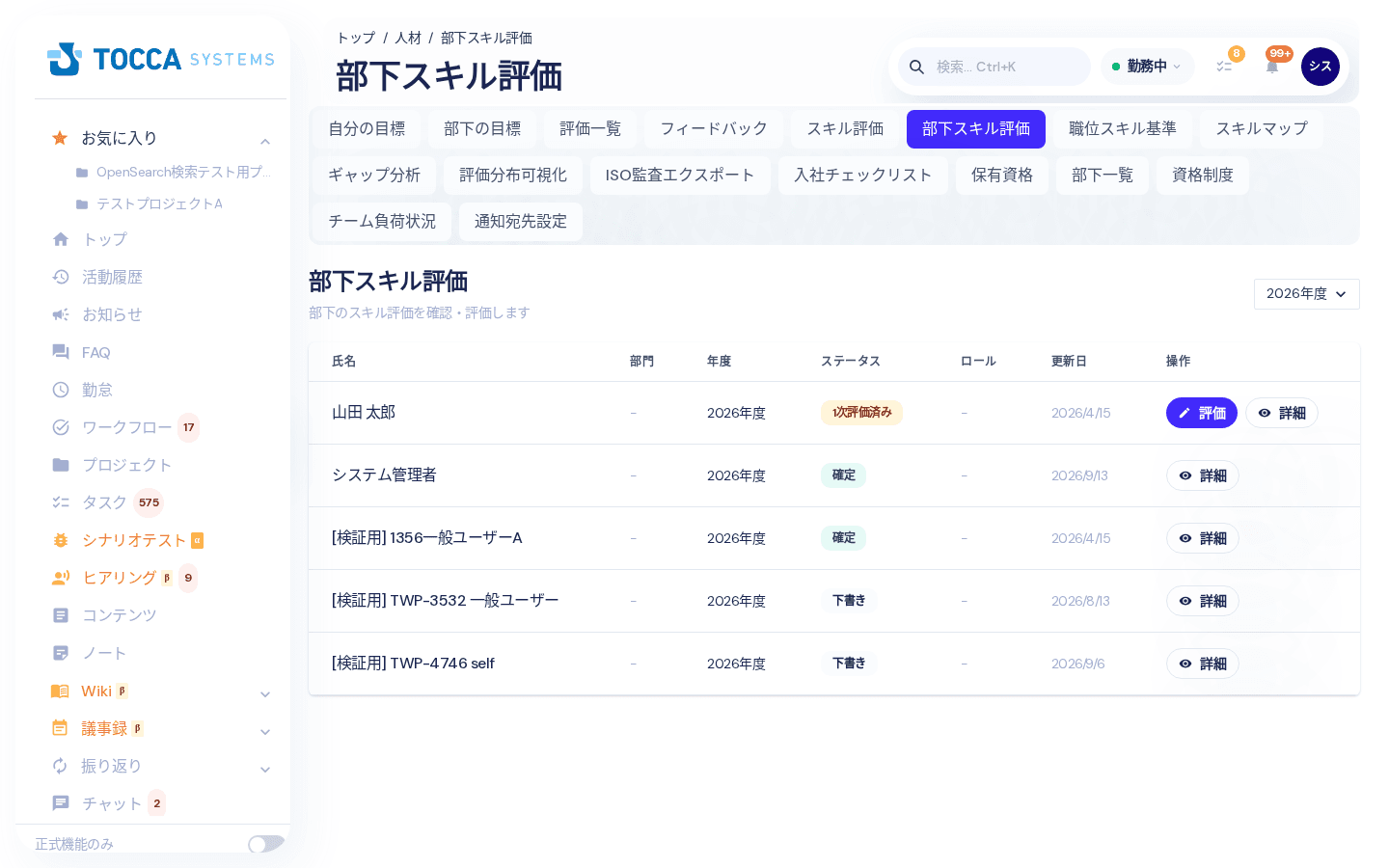Open チャット message icon
The height and width of the screenshot is (868, 1389).
(x=61, y=803)
